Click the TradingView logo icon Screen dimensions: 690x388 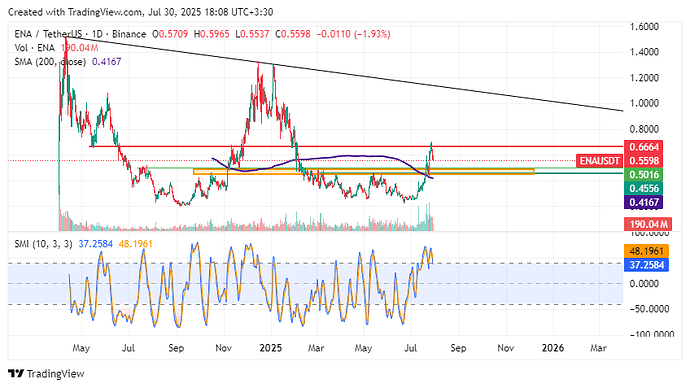pos(15,374)
